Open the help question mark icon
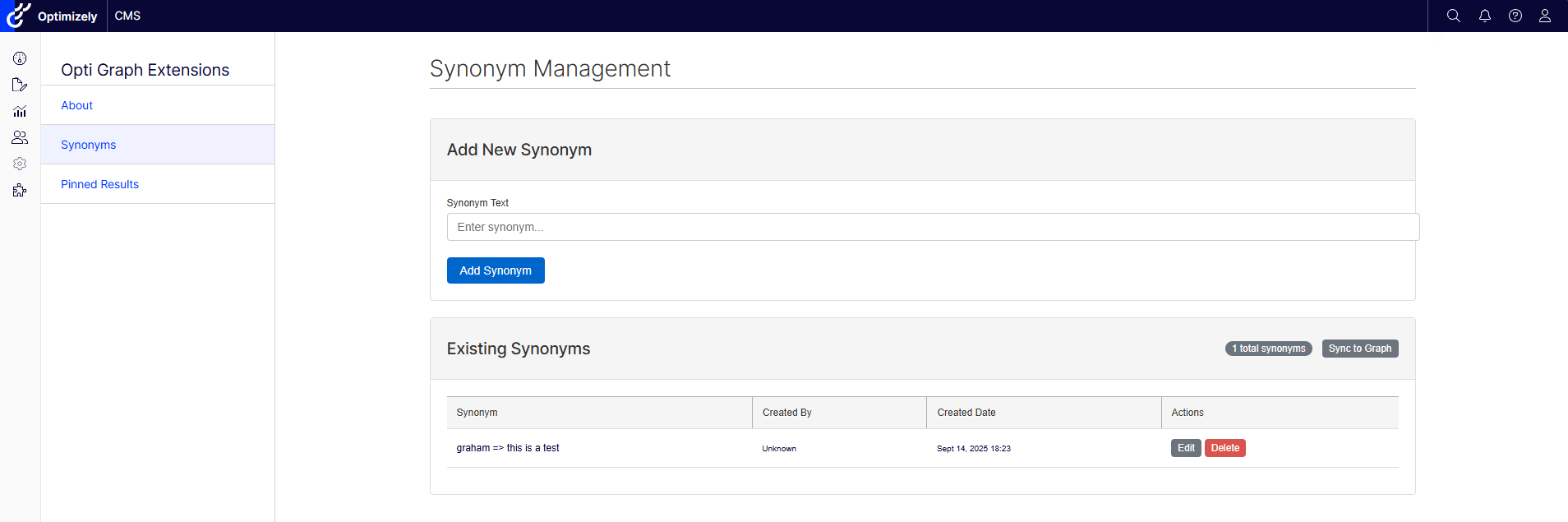 coord(1515,16)
